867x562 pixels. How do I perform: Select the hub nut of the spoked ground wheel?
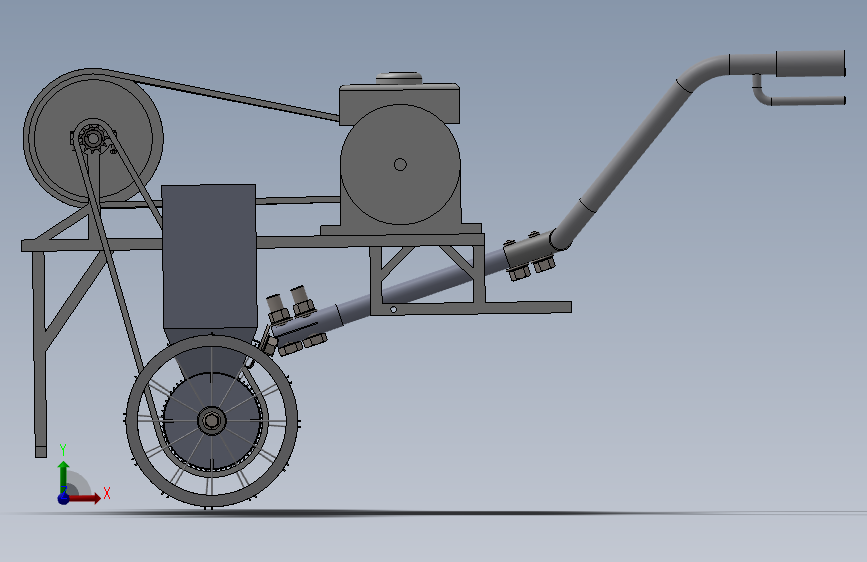pyautogui.click(x=211, y=421)
